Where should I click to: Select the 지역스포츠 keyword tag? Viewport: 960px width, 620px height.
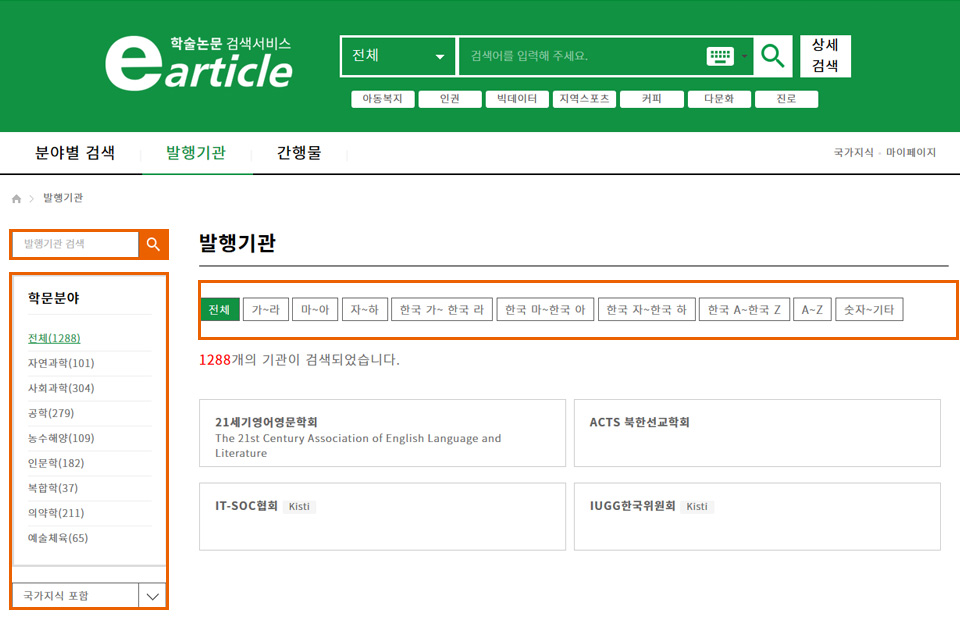(x=584, y=99)
